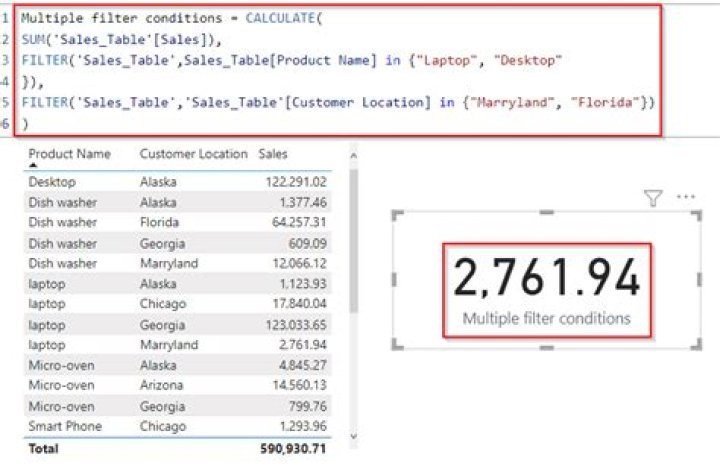Click the "Desktop" string in the formula

point(528,61)
